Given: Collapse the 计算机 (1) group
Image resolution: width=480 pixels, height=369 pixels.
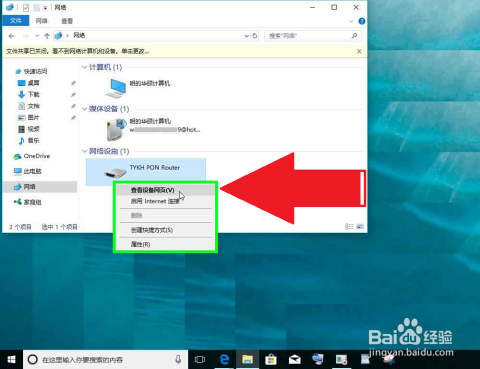Looking at the screenshot, I should coord(84,67).
